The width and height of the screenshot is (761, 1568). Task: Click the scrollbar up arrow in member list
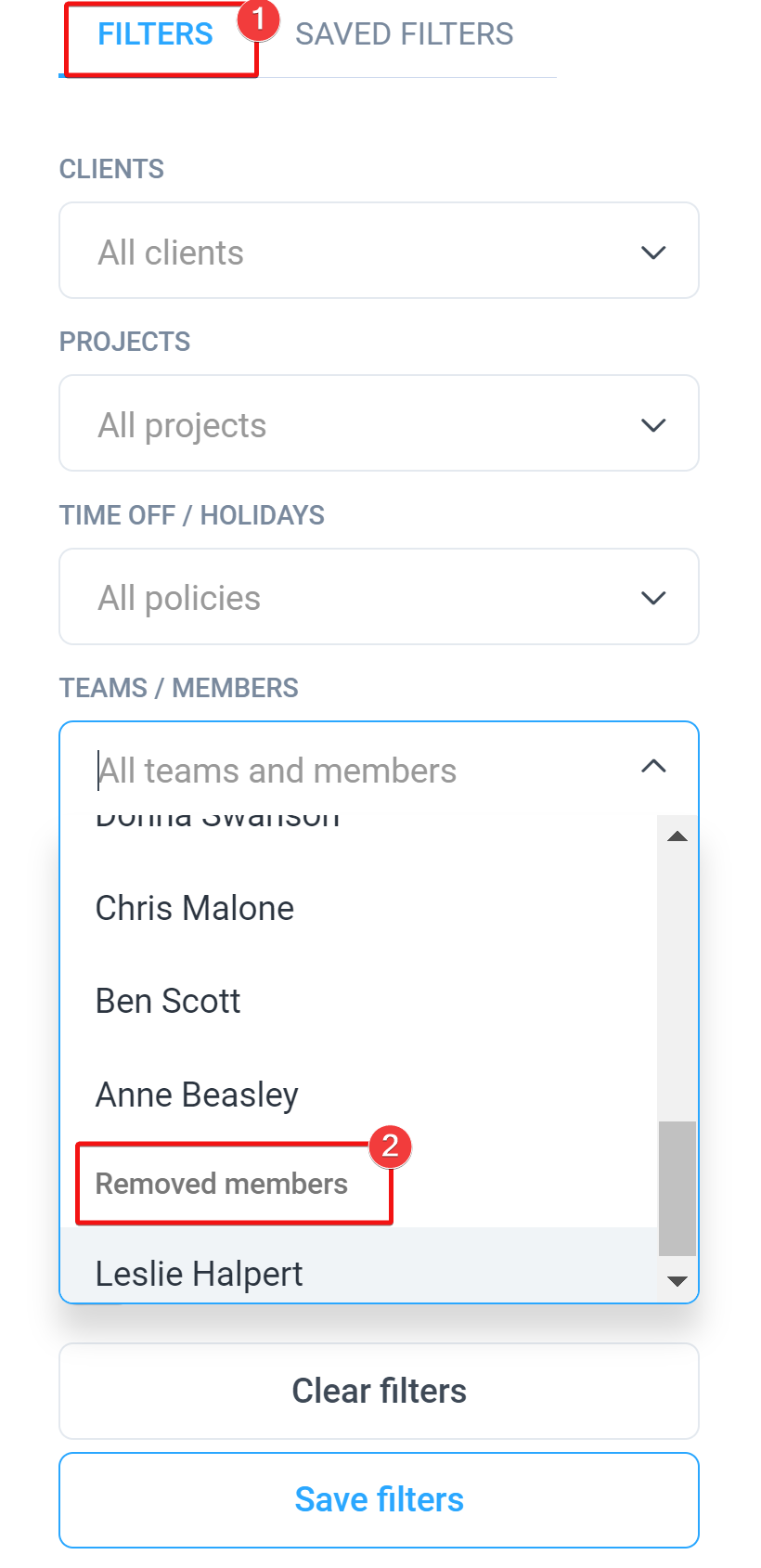677,836
